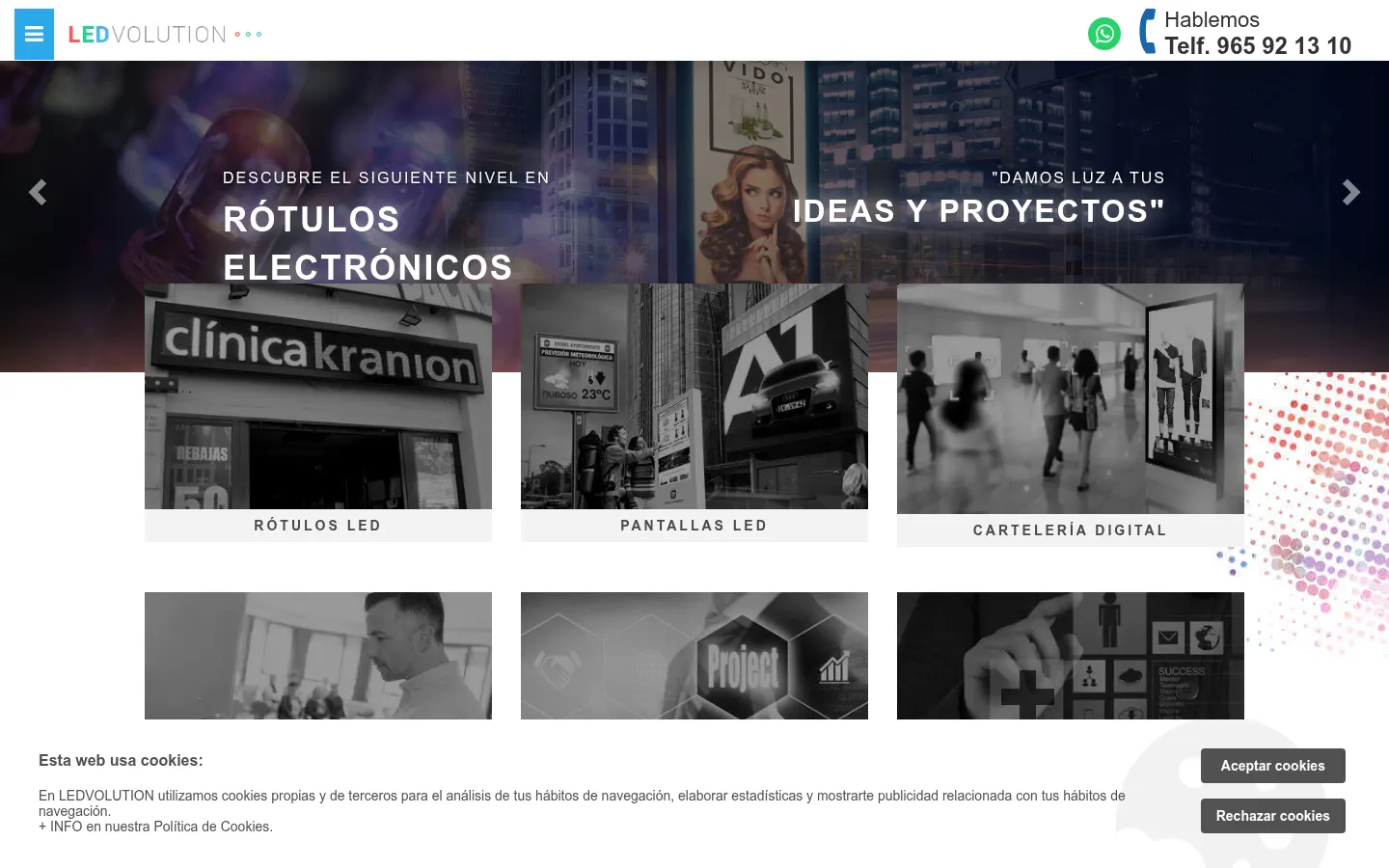Image resolution: width=1389 pixels, height=868 pixels.
Task: Open the shopping mall signage thumbnail
Action: [x=1071, y=398]
